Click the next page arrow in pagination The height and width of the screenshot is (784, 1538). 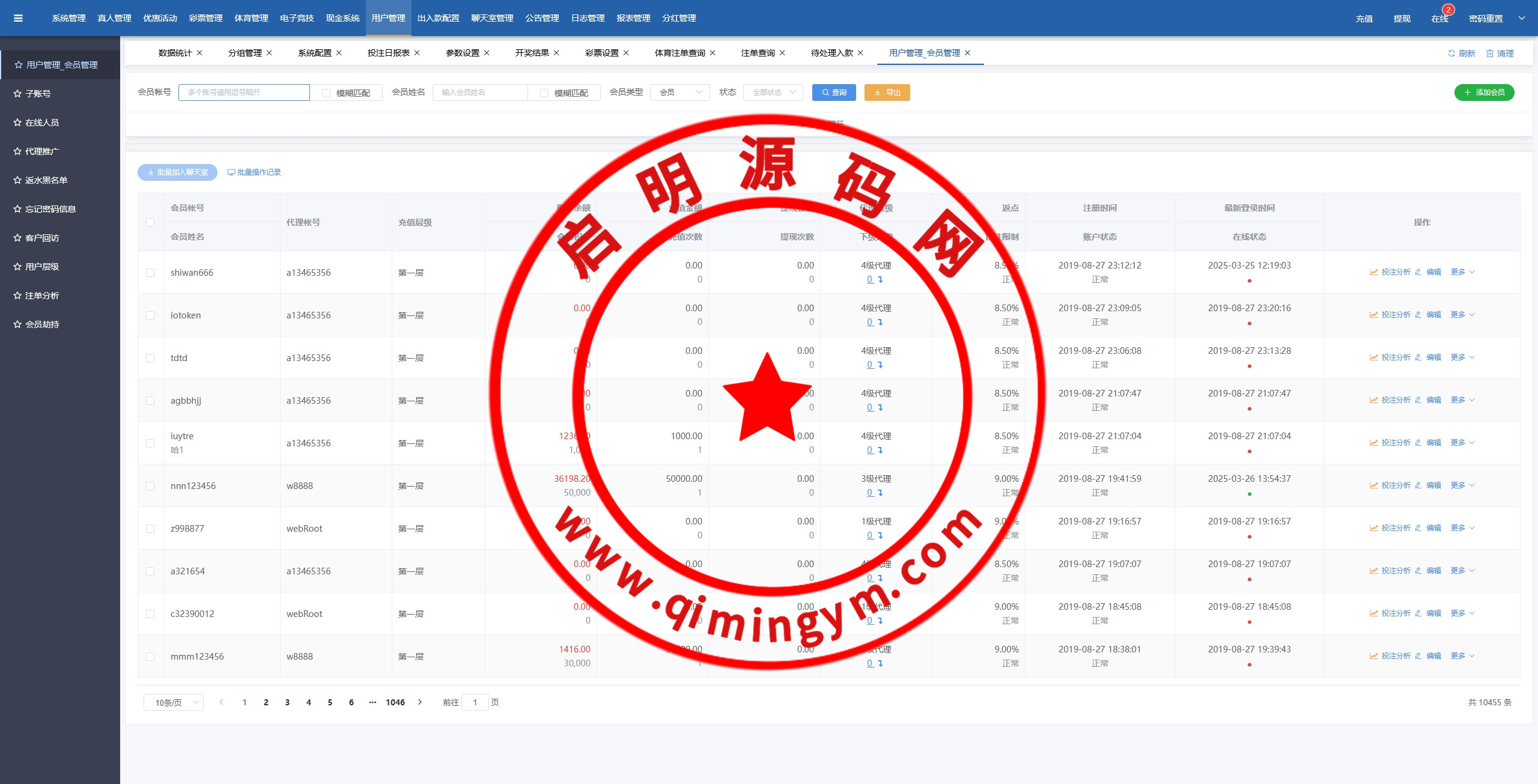pyautogui.click(x=420, y=702)
